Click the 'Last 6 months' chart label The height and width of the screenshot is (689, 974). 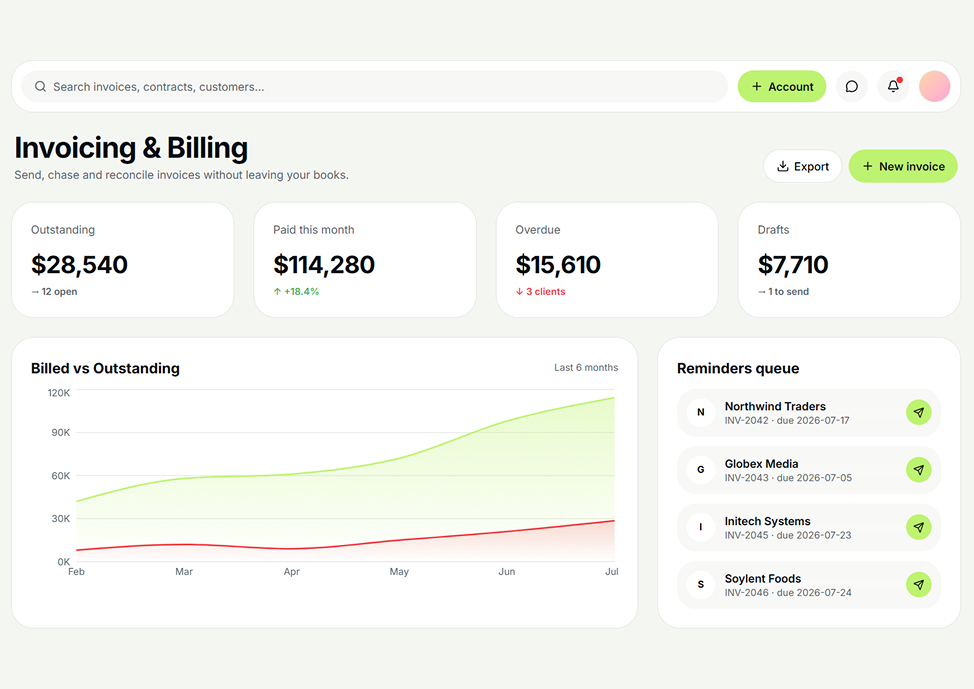click(x=586, y=368)
